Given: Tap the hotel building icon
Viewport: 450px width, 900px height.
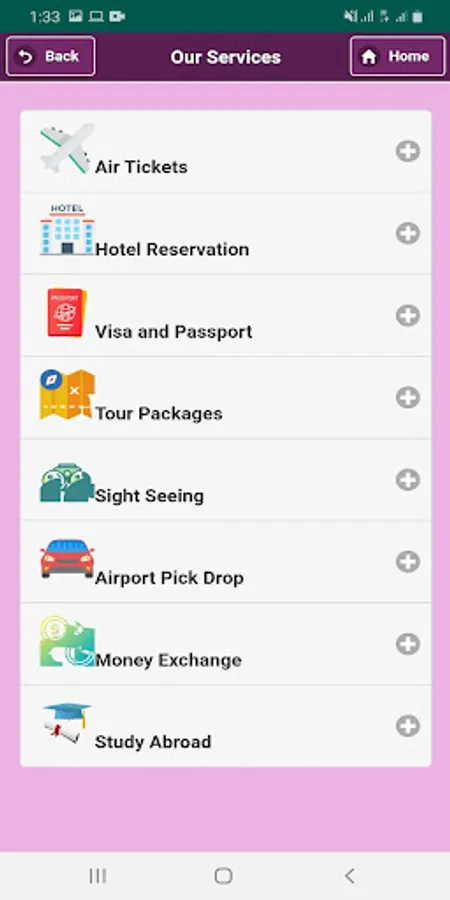Looking at the screenshot, I should tap(67, 230).
